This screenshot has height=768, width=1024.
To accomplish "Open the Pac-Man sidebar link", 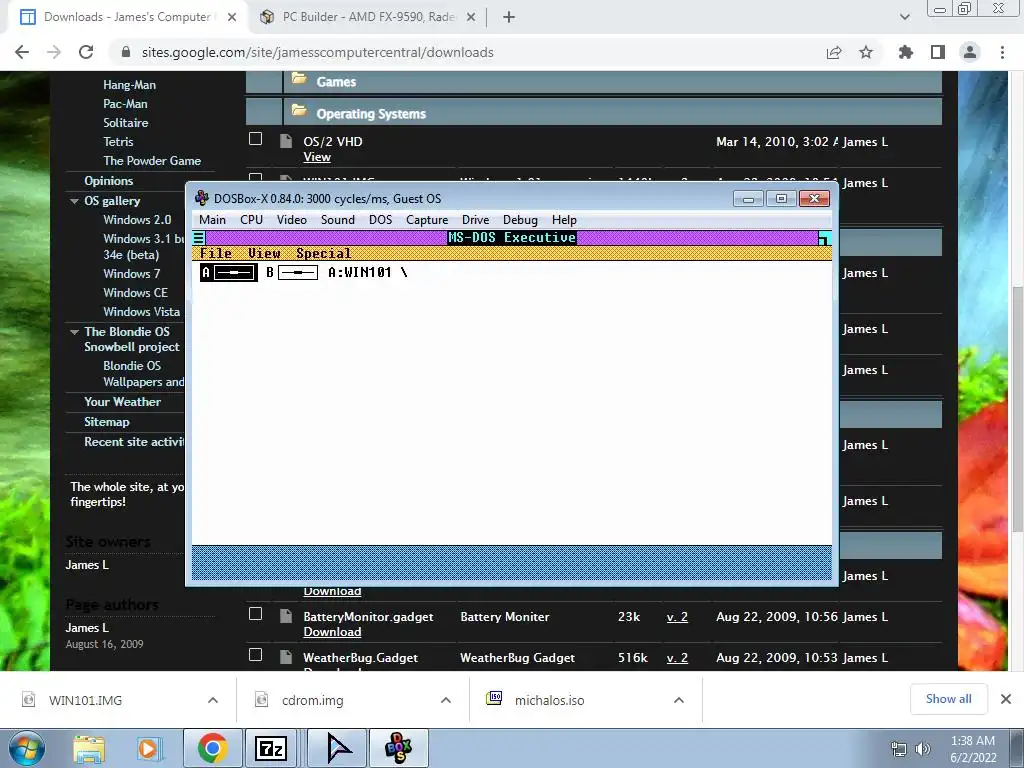I will [x=125, y=104].
